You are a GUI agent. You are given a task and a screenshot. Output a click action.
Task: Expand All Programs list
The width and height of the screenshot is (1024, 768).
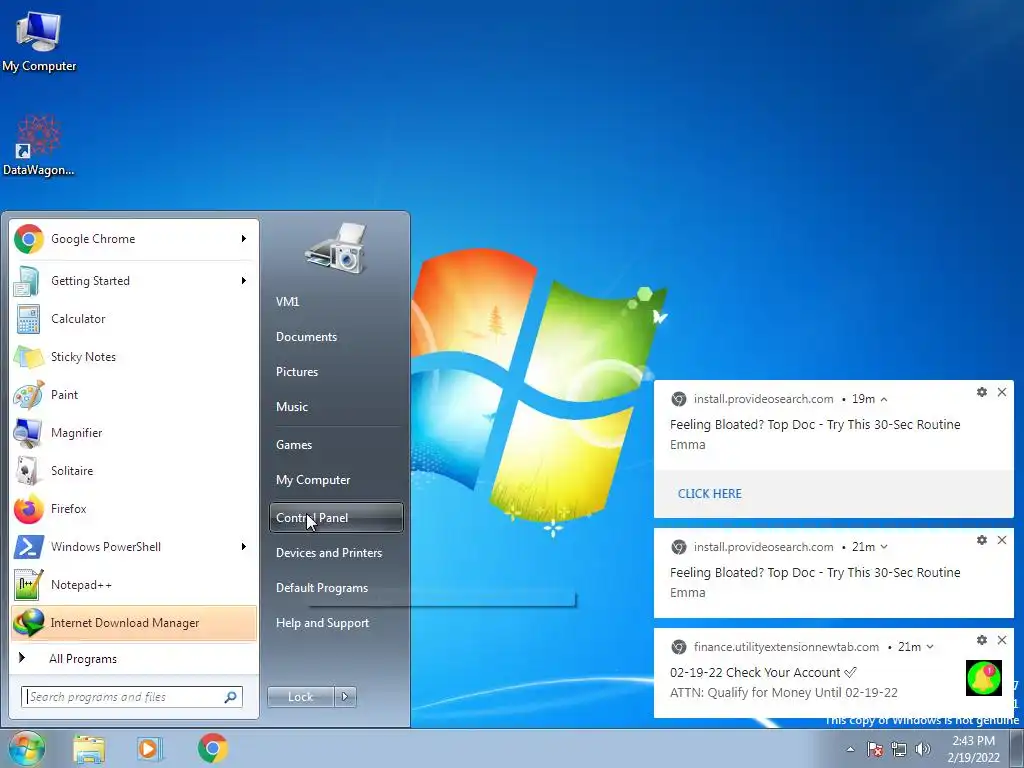coord(134,658)
